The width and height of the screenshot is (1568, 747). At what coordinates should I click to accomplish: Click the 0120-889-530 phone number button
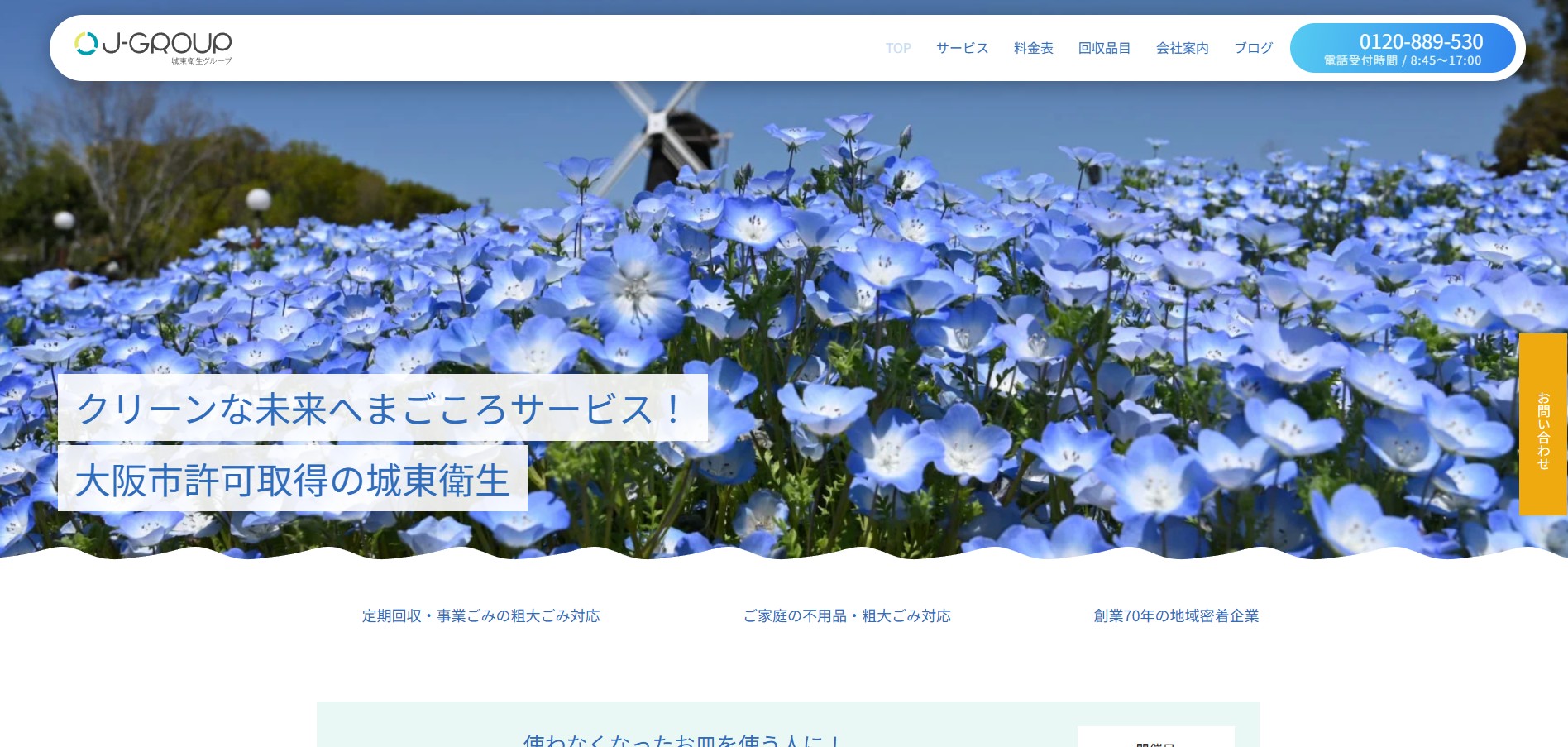(1420, 41)
